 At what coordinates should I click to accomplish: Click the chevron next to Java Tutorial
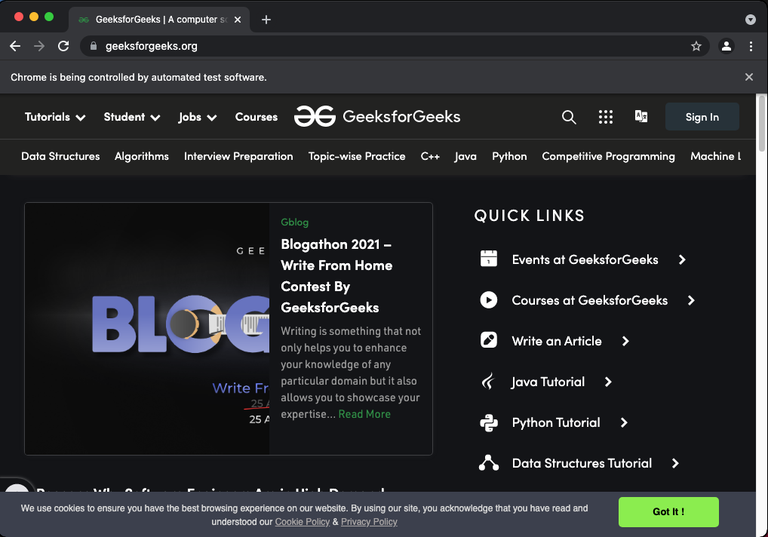[608, 382]
